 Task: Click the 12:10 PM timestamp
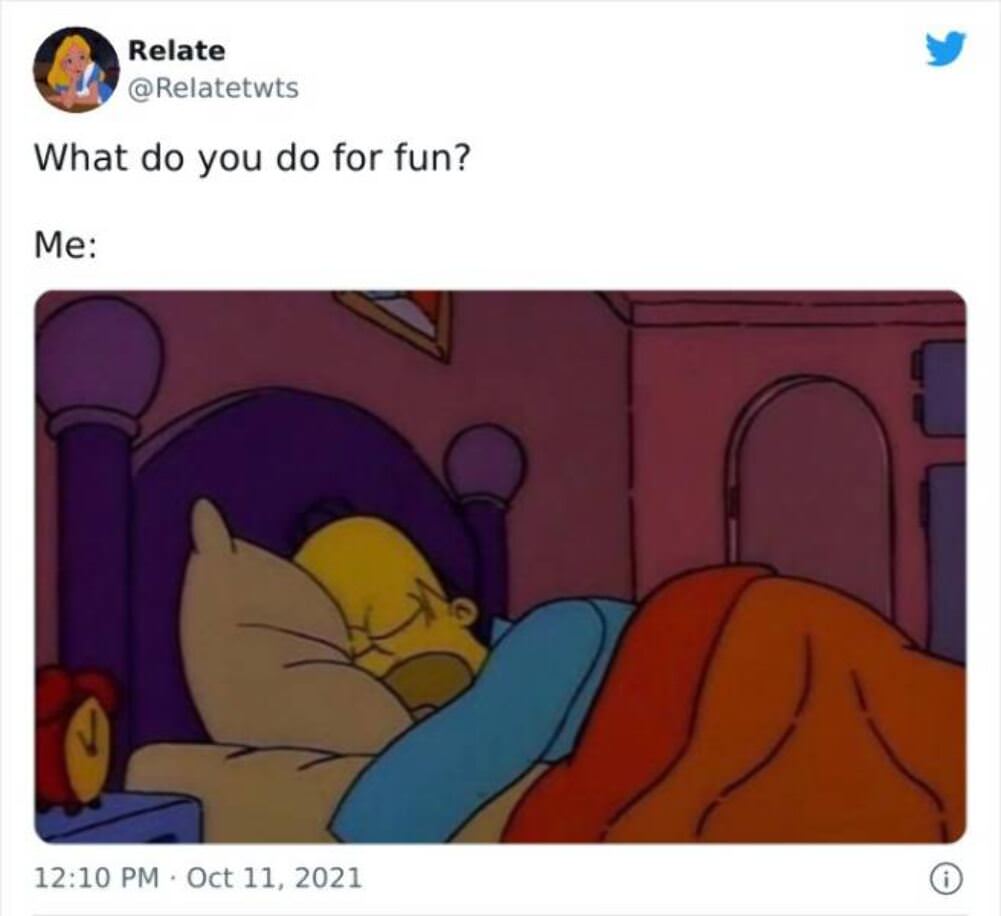(x=96, y=877)
